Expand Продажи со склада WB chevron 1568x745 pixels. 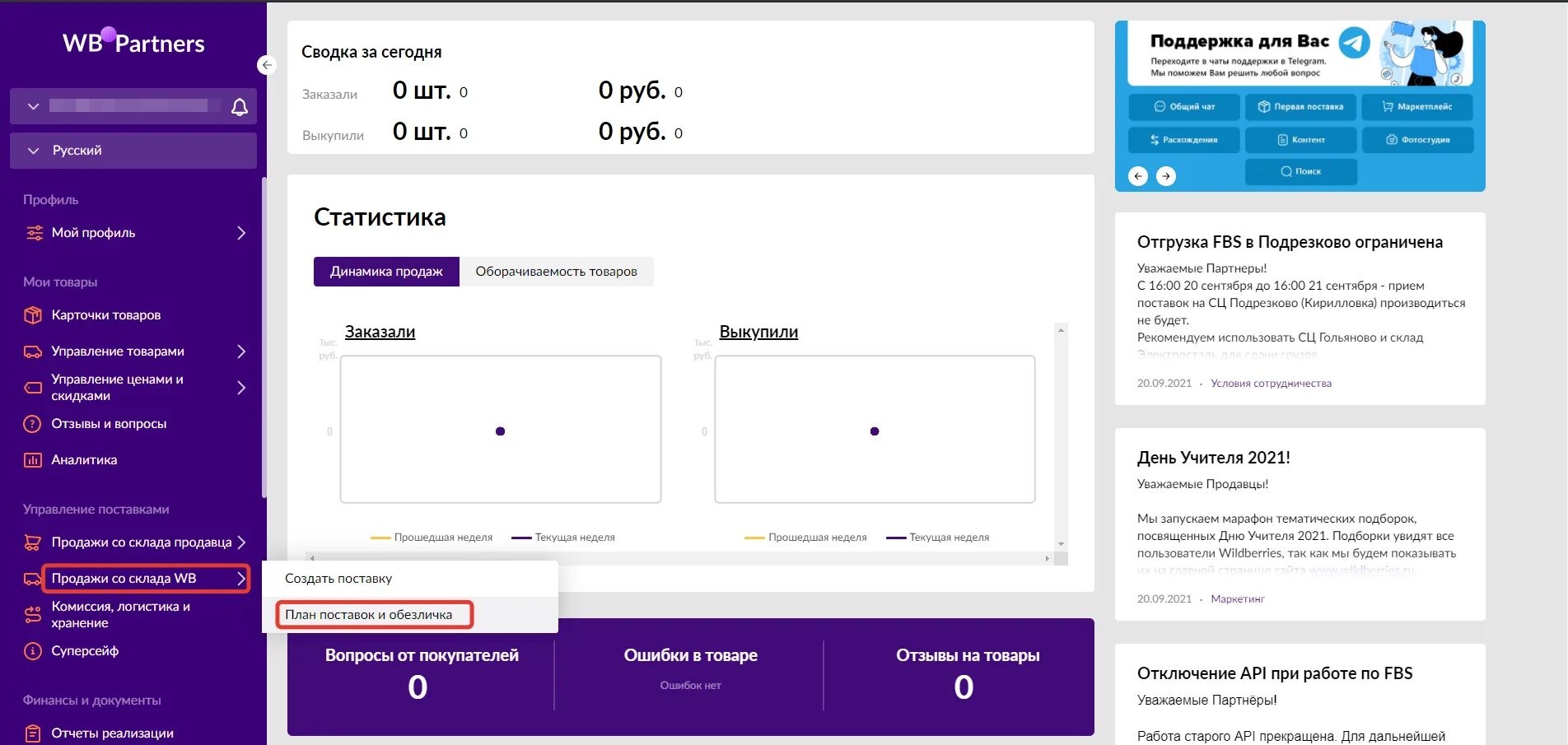[x=241, y=579]
